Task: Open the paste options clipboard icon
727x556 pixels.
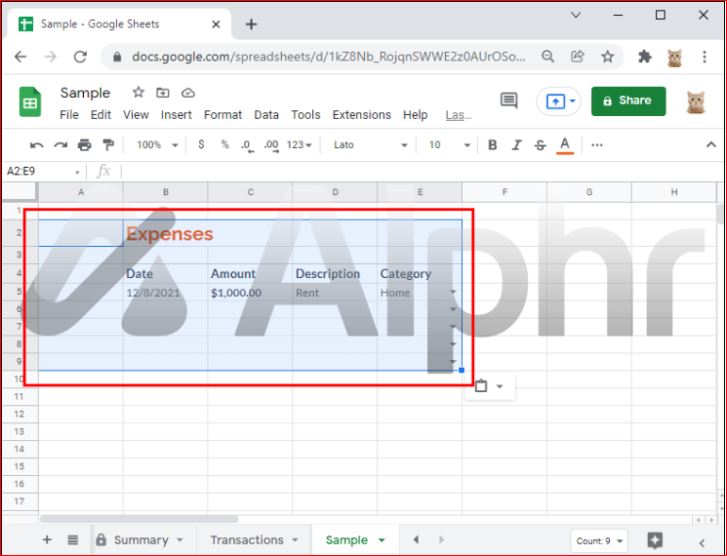Action: [481, 386]
